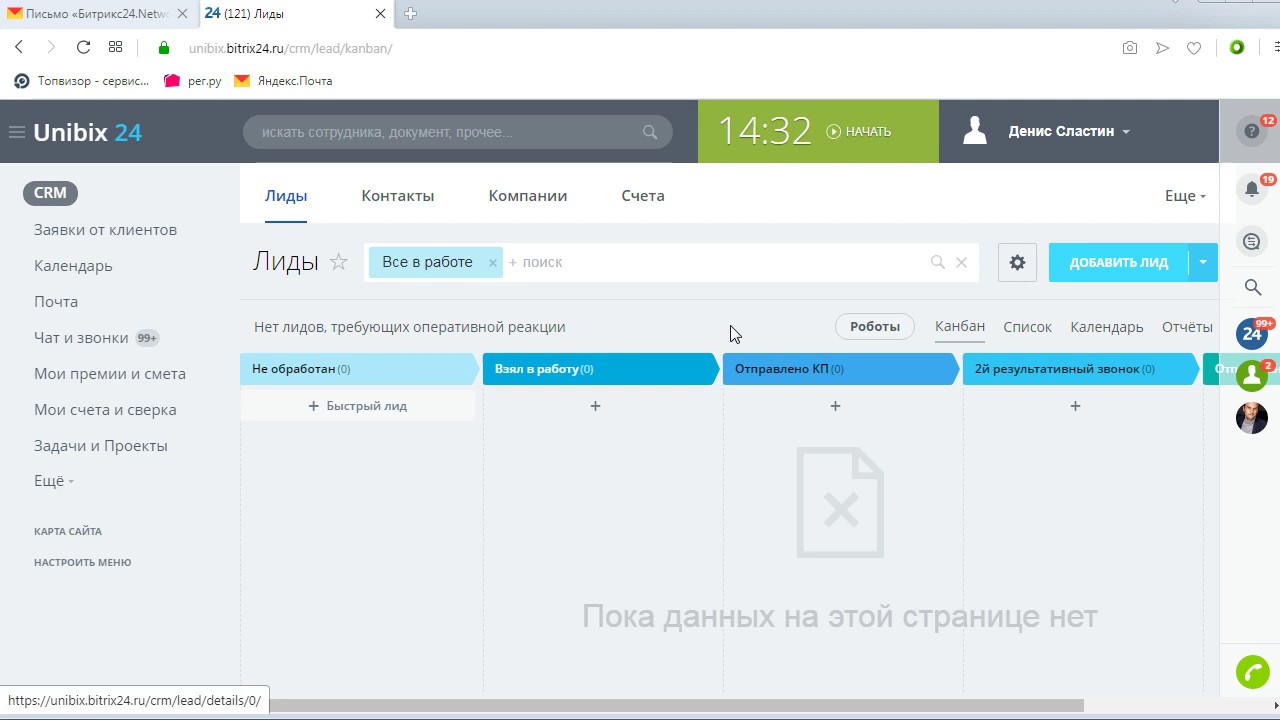Click the green phone call button
The image size is (1280, 720).
point(1252,672)
